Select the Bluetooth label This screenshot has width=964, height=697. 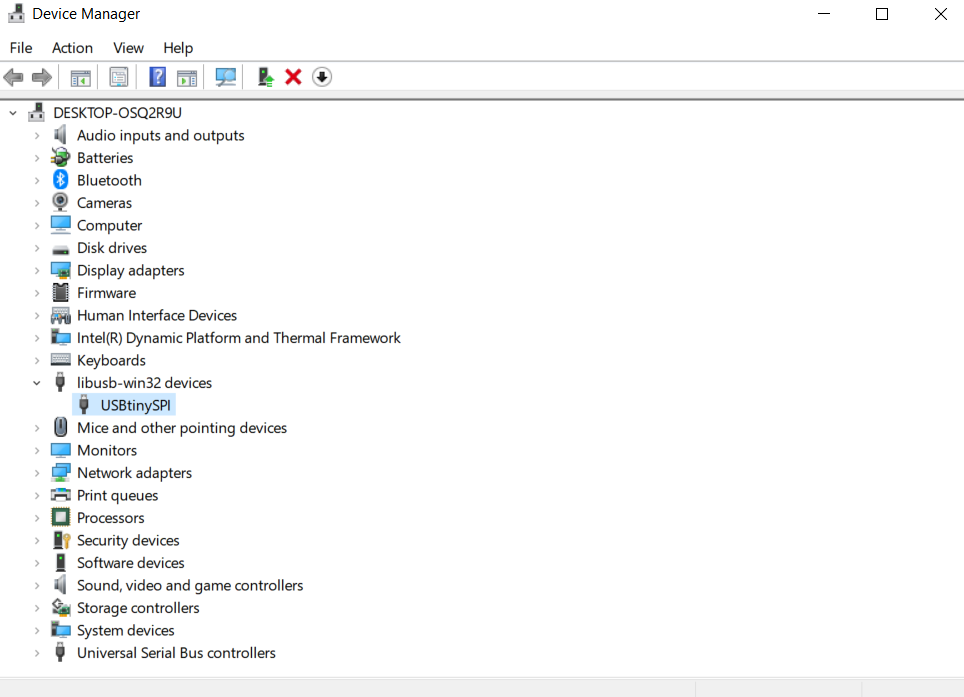pyautogui.click(x=109, y=180)
